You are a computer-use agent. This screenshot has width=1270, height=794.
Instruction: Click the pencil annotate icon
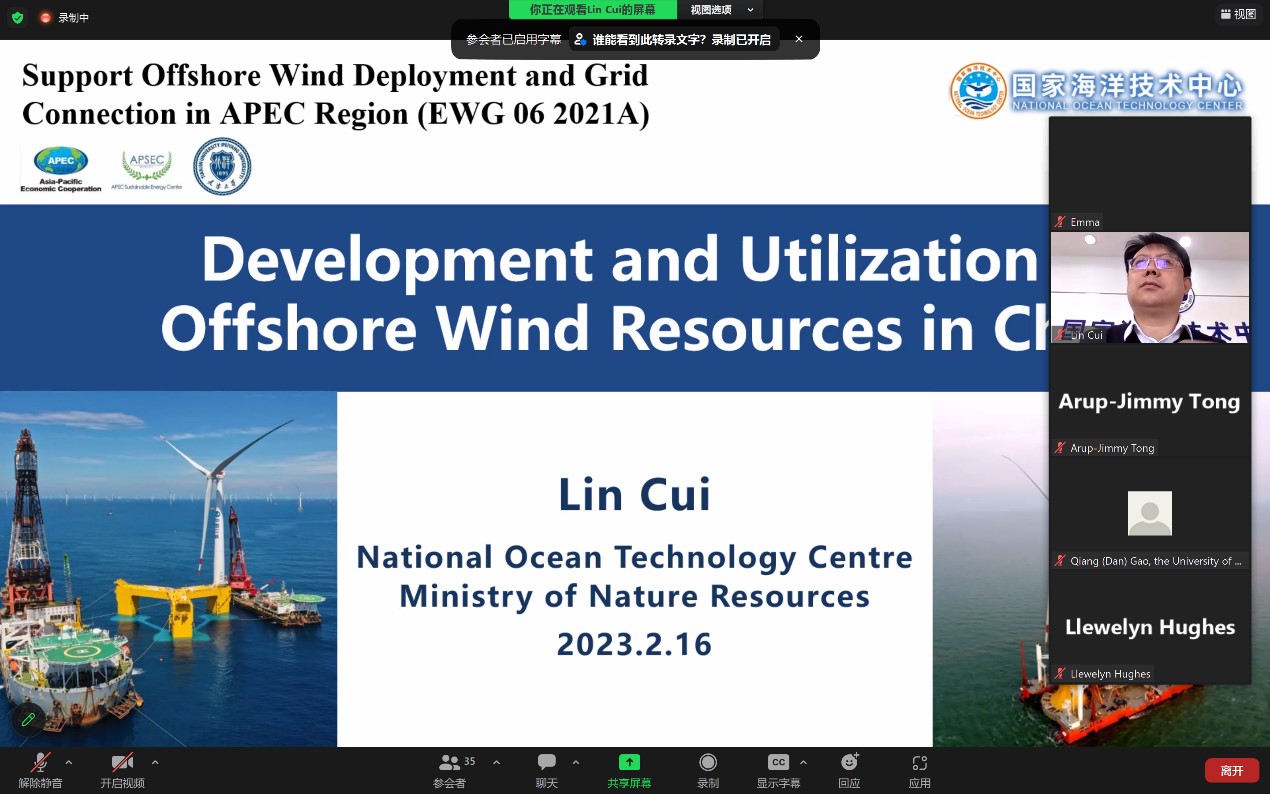point(28,719)
